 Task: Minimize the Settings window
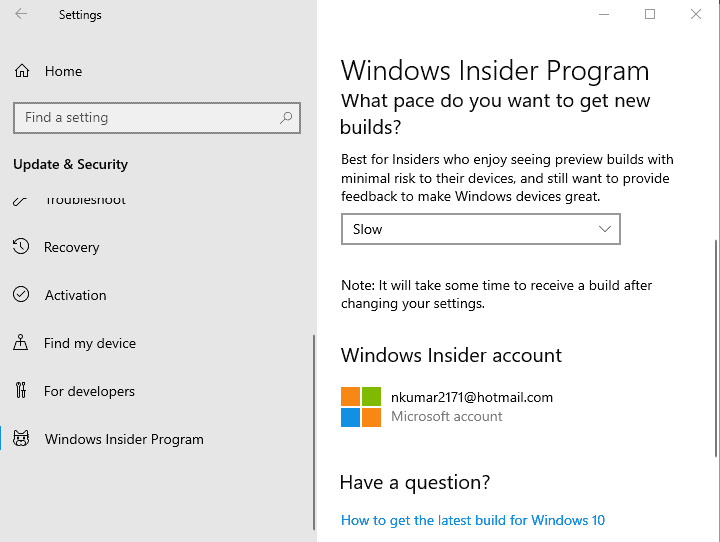coord(604,14)
